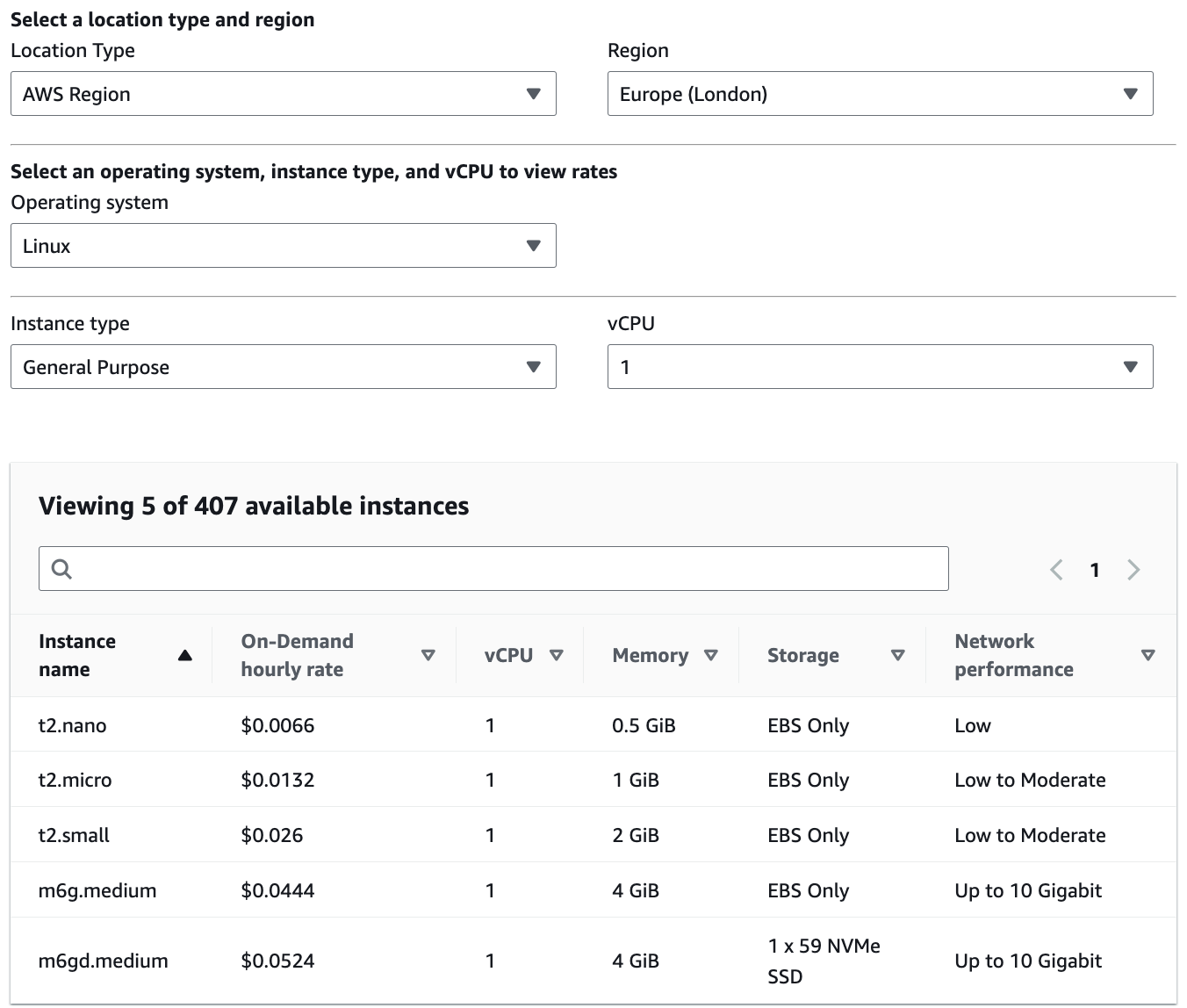Viewport: 1187px width, 1008px height.
Task: Click the Instance name column header
Action: [x=77, y=655]
